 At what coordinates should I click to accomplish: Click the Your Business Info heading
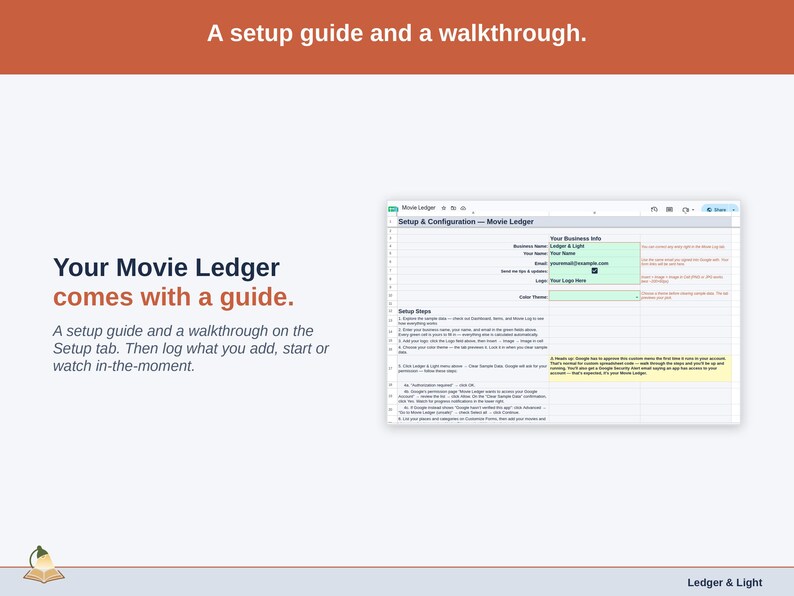(575, 238)
